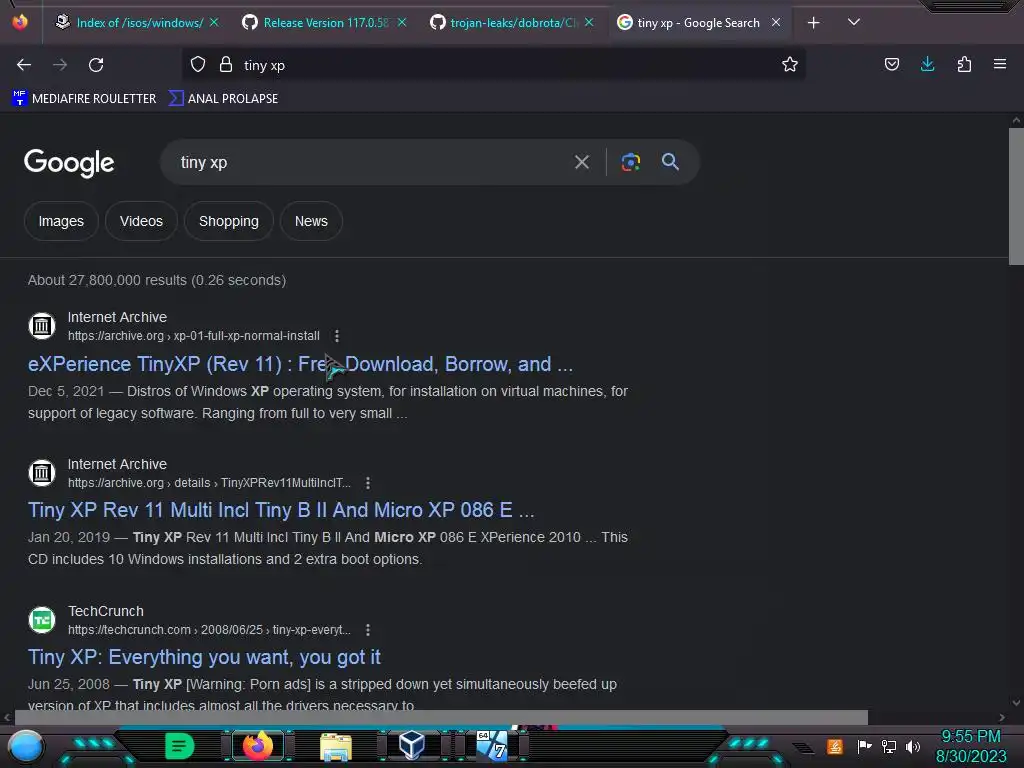The height and width of the screenshot is (768, 1024).
Task: Open more options for TinyXPRev11 details result
Action: click(368, 483)
